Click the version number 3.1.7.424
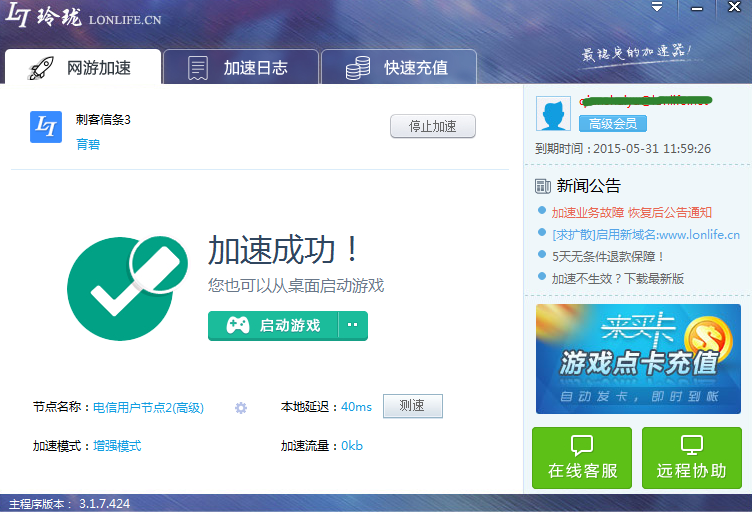Screen dimensions: 752x512 pyautogui.click(x=105, y=504)
